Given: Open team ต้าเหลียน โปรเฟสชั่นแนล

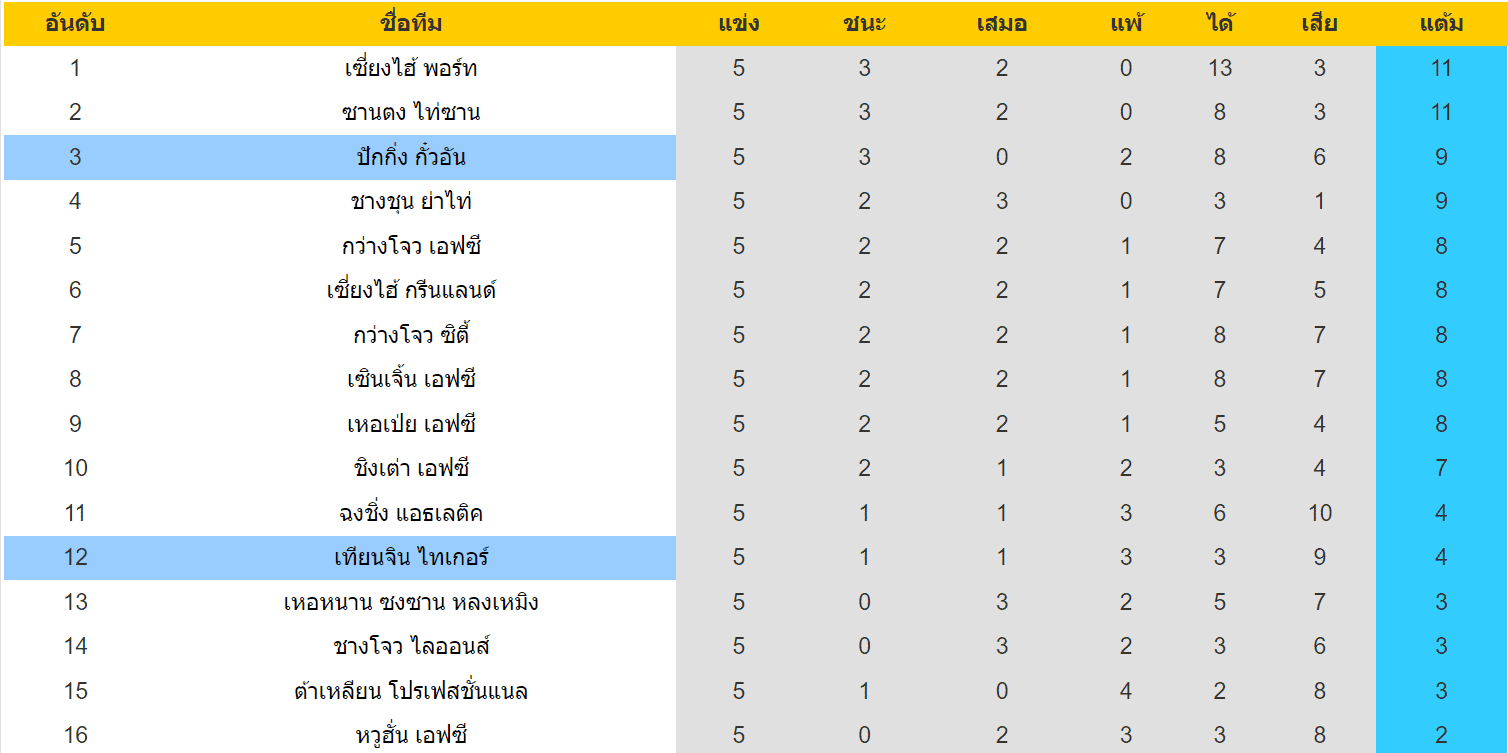Looking at the screenshot, I should (411, 691).
